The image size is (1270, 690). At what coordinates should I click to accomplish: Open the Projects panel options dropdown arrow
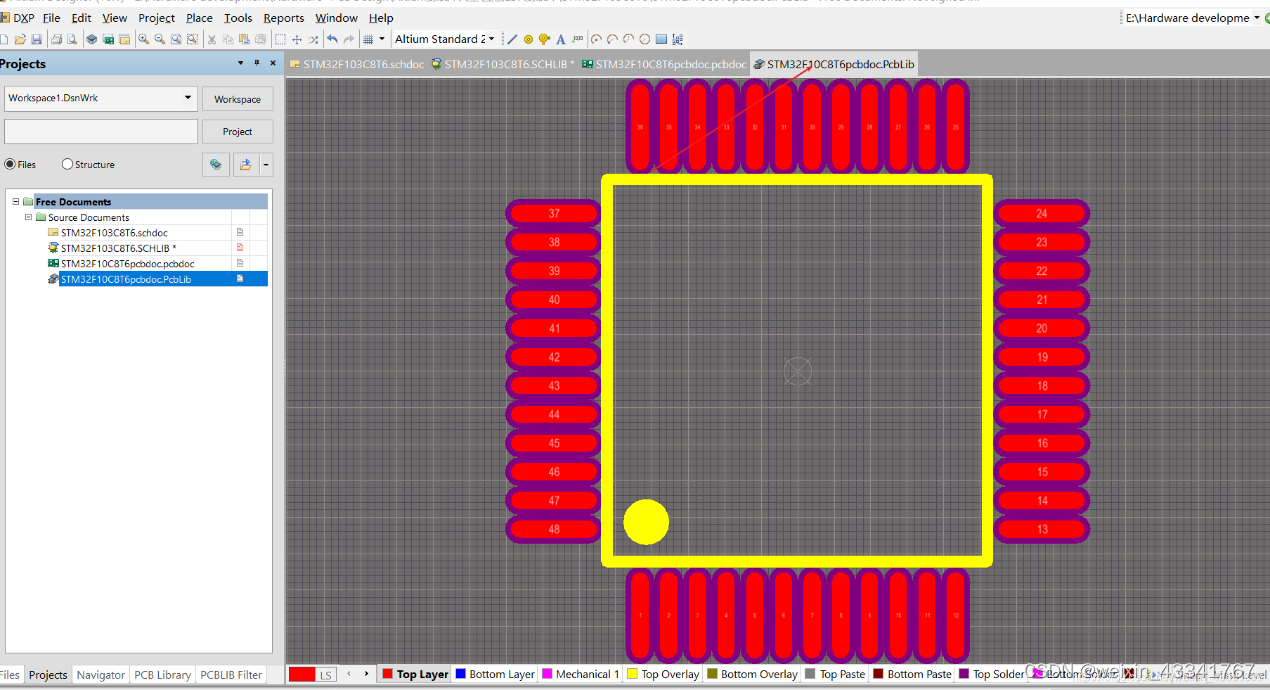tap(240, 63)
